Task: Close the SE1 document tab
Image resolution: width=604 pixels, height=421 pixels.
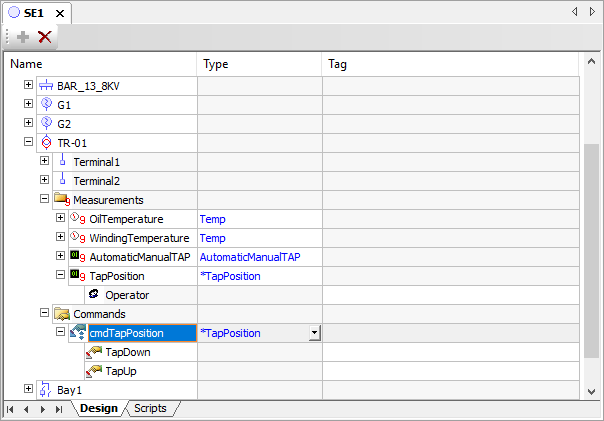Action: 59,13
